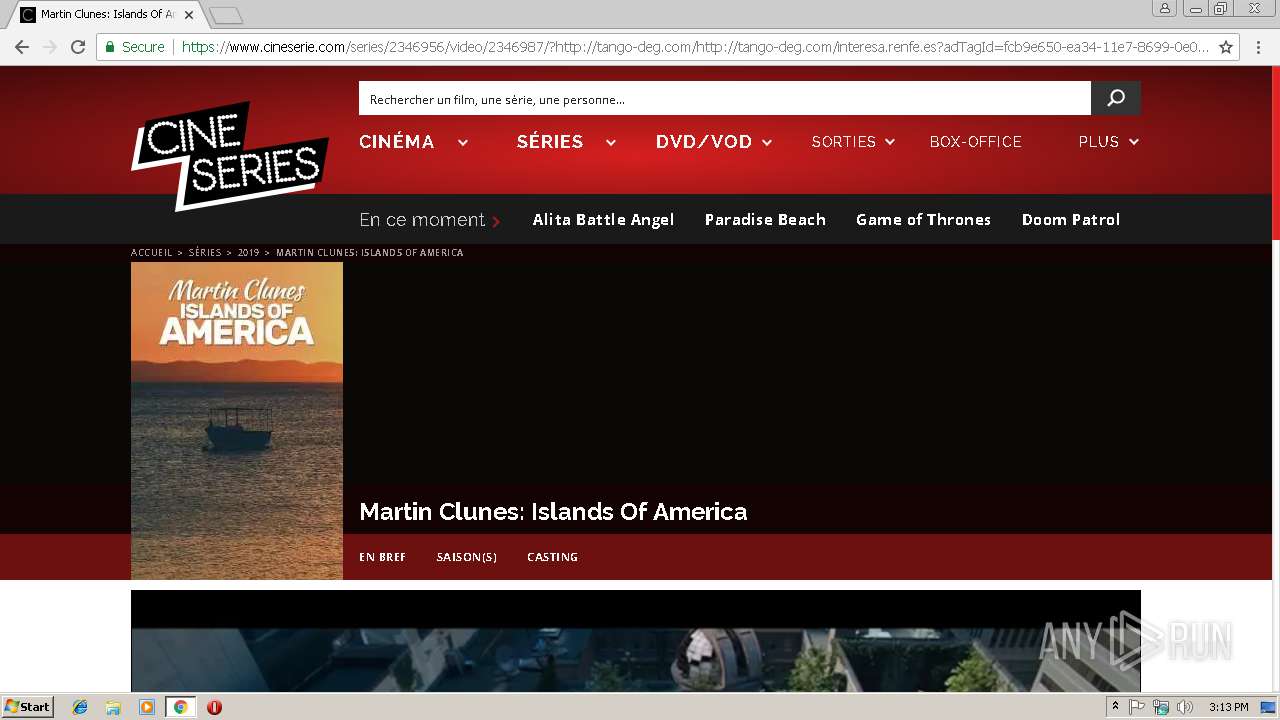The height and width of the screenshot is (720, 1280).
Task: Click the Secure padlock site info
Action: click(x=134, y=47)
